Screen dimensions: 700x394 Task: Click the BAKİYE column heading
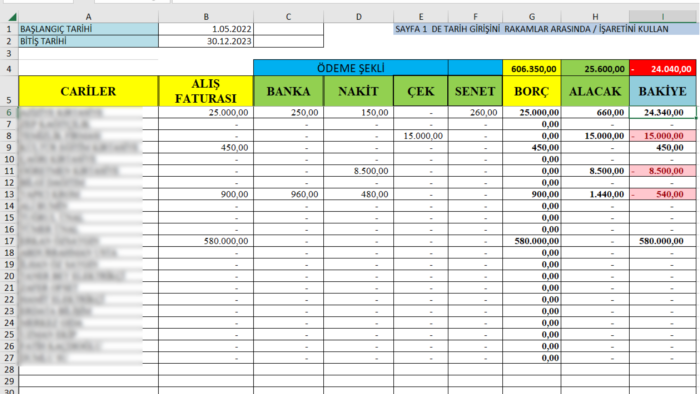click(662, 91)
